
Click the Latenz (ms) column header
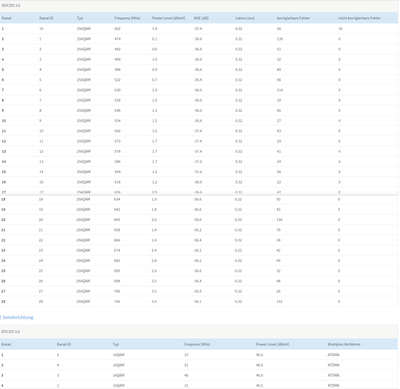(x=245, y=18)
